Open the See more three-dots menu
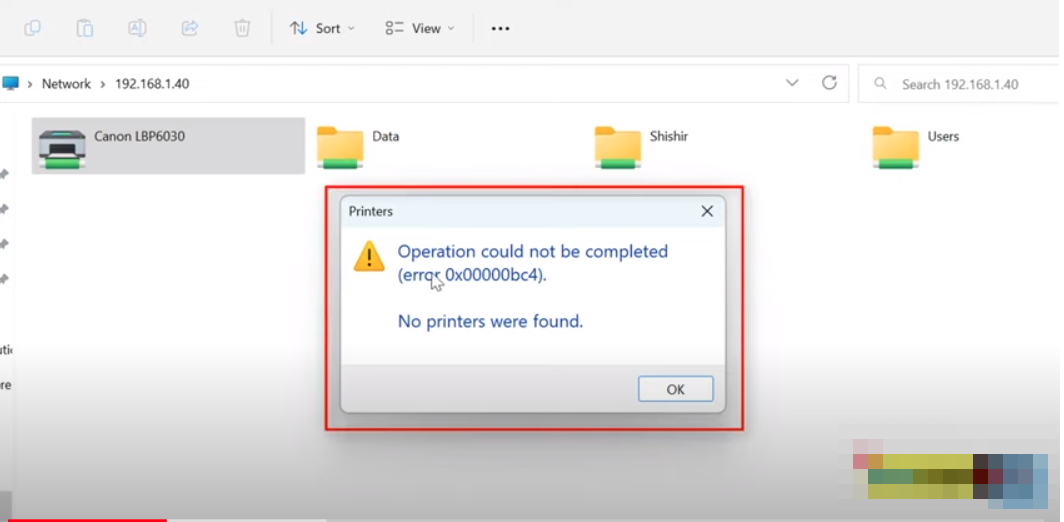The height and width of the screenshot is (522, 1064). click(x=500, y=28)
